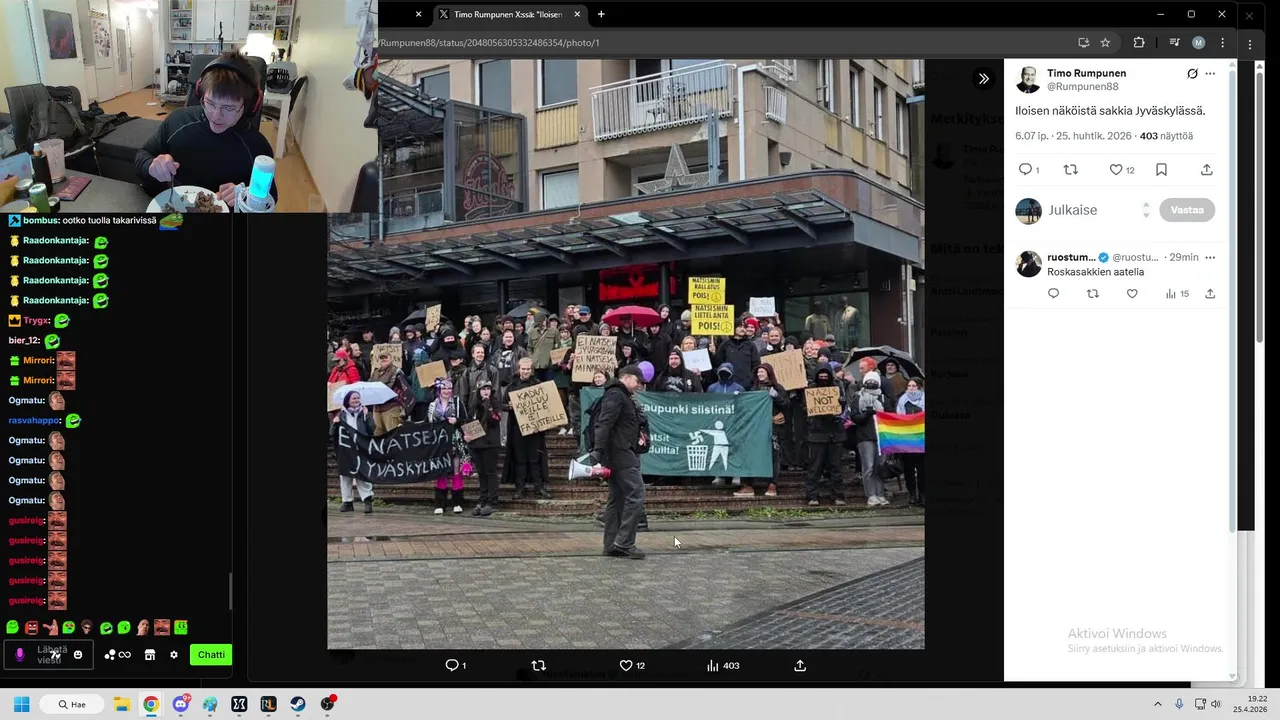The image size is (1280, 720).
Task: Open chat settings gear icon
Action: tap(174, 655)
